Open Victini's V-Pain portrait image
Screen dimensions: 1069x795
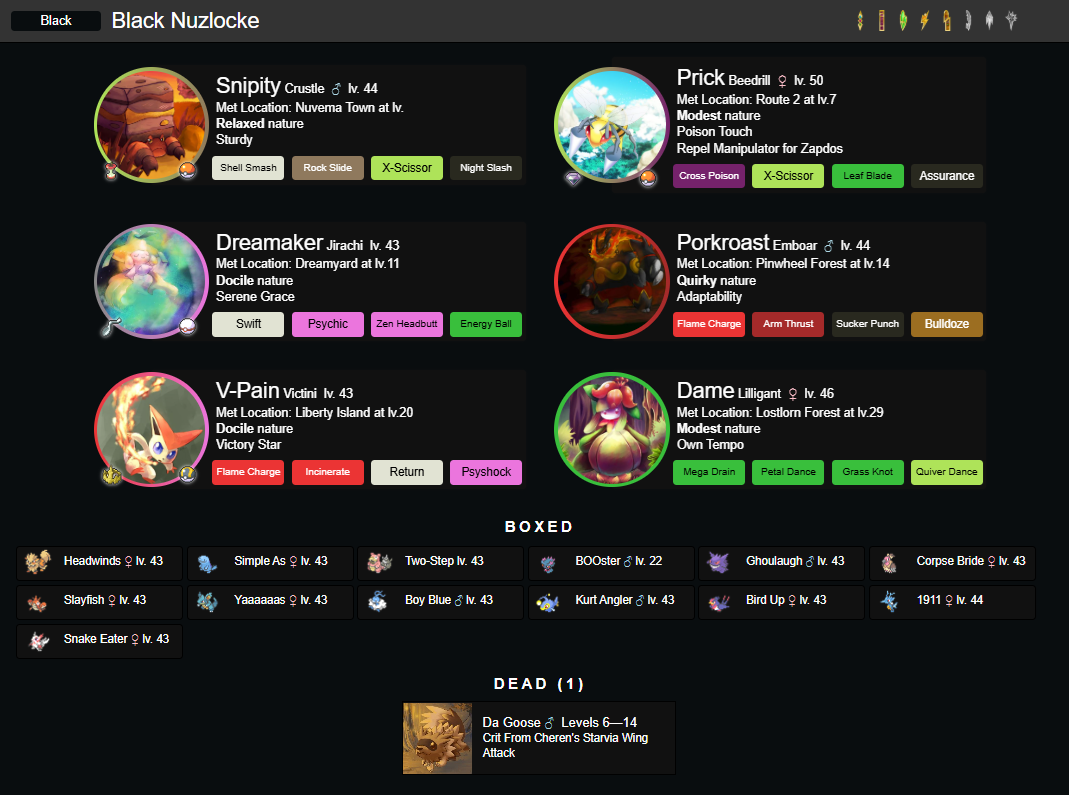pyautogui.click(x=151, y=430)
